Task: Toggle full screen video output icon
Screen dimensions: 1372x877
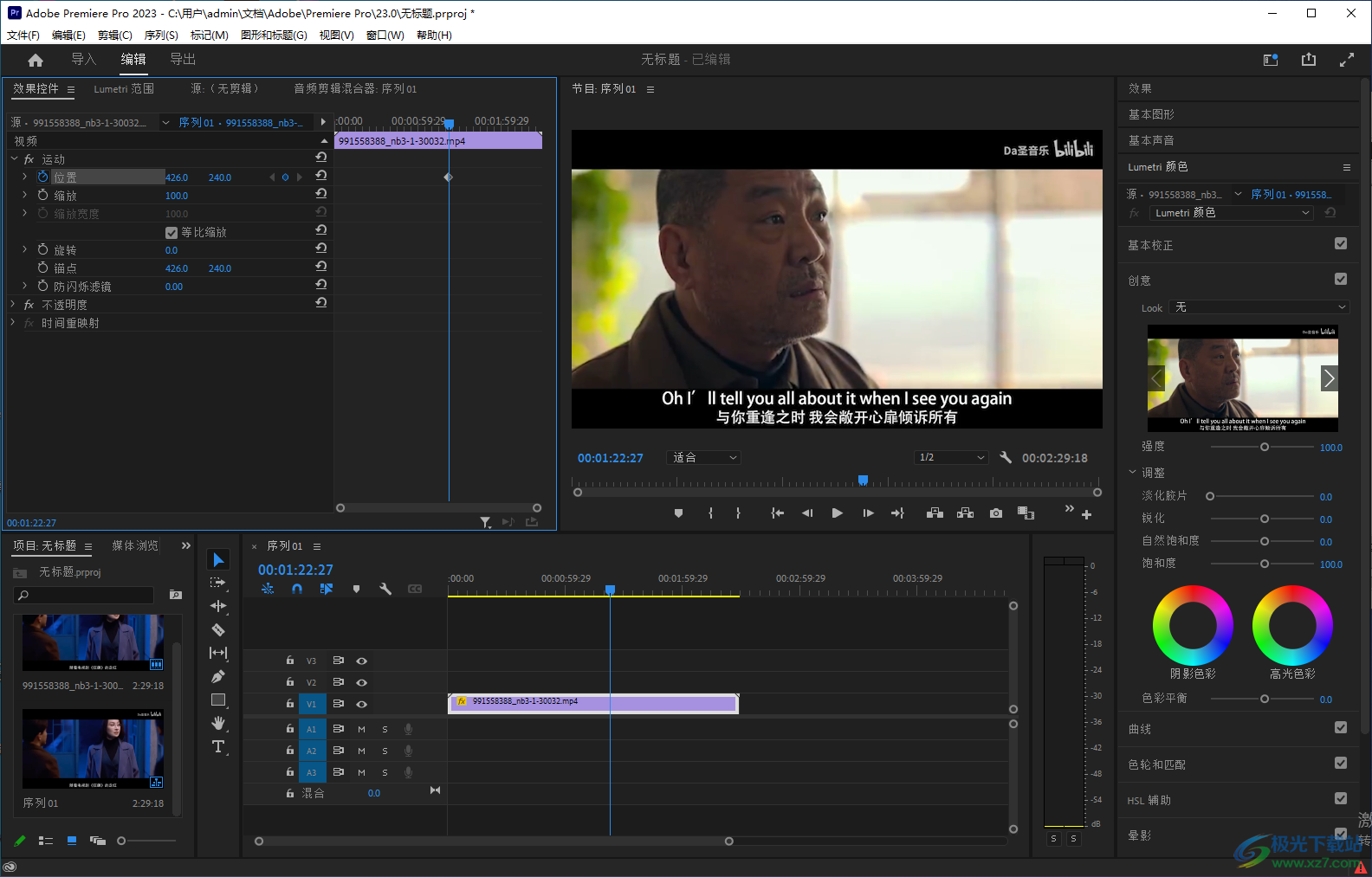Action: pos(1347,60)
